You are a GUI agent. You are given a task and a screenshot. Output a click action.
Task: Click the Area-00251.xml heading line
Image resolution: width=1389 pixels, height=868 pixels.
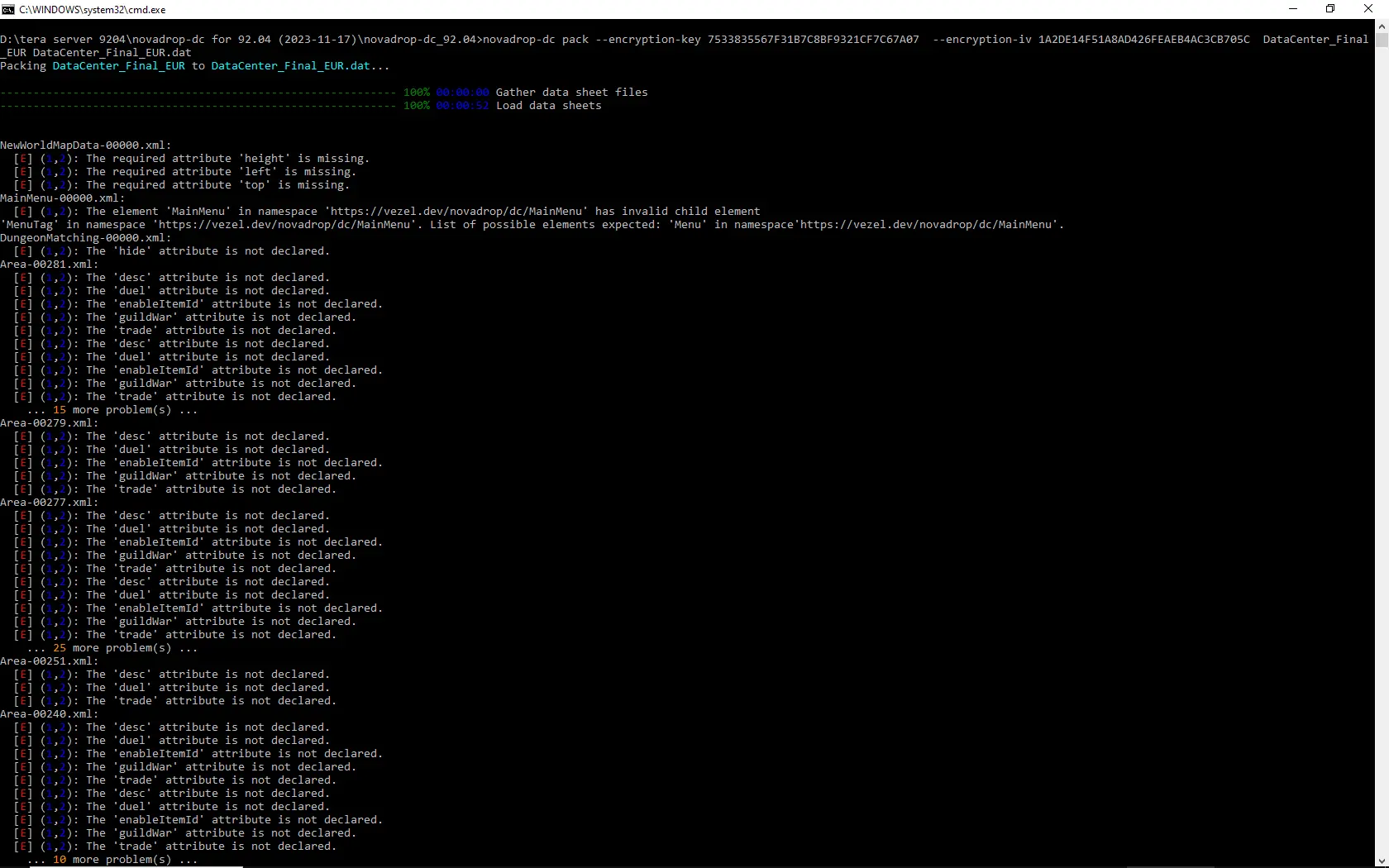(50, 661)
